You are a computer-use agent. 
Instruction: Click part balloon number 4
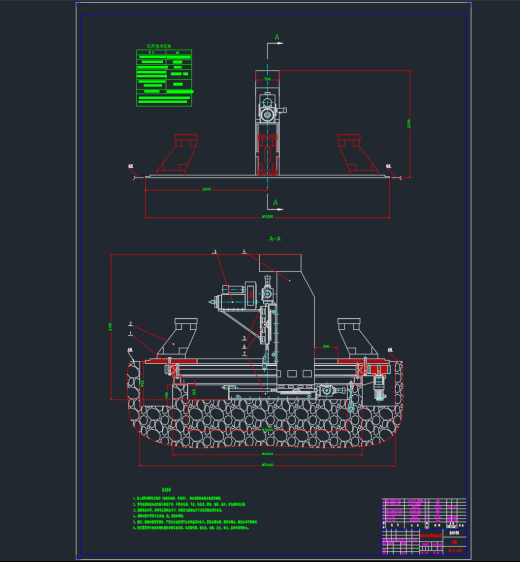(x=244, y=251)
